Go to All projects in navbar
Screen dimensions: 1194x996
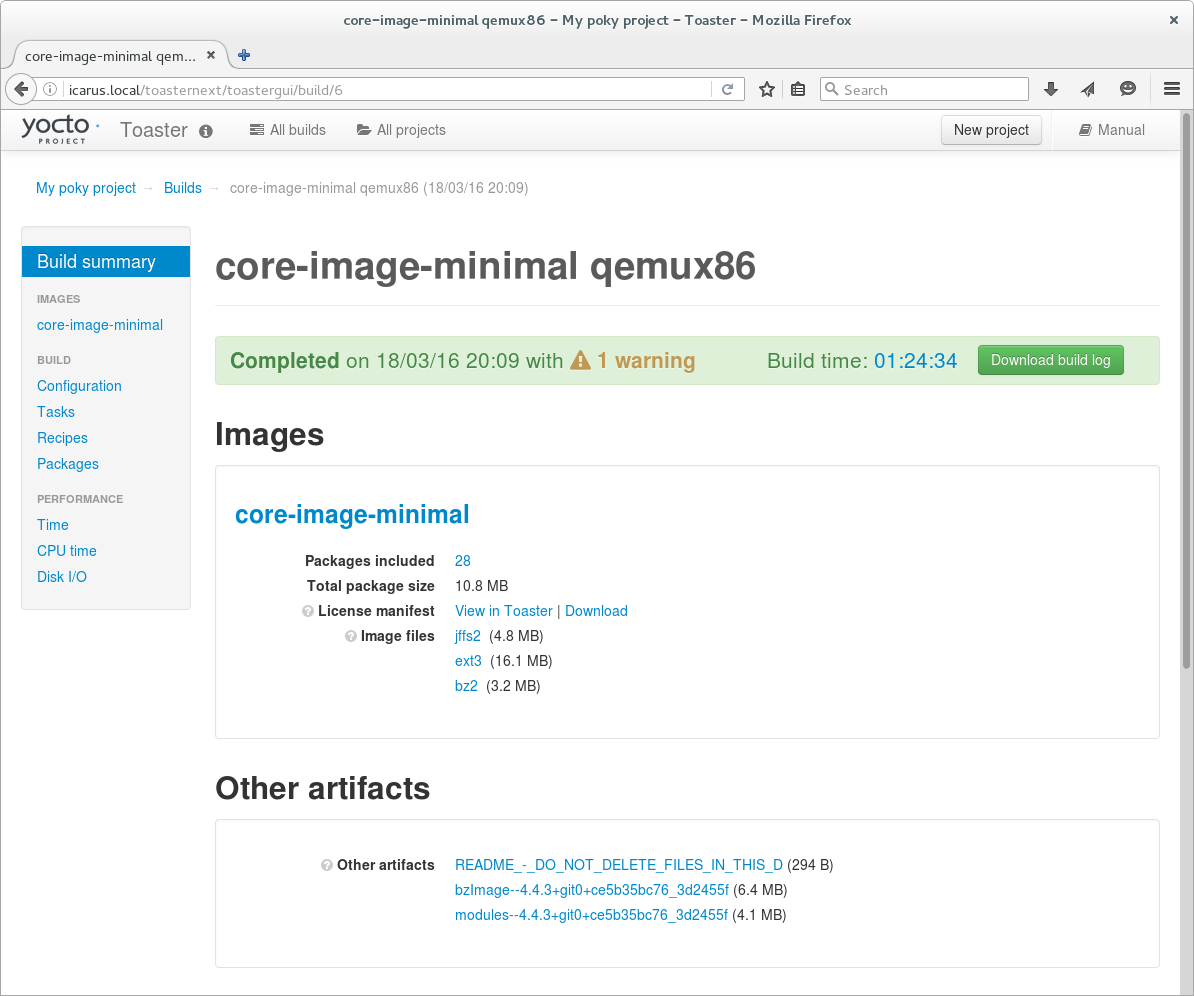point(401,130)
